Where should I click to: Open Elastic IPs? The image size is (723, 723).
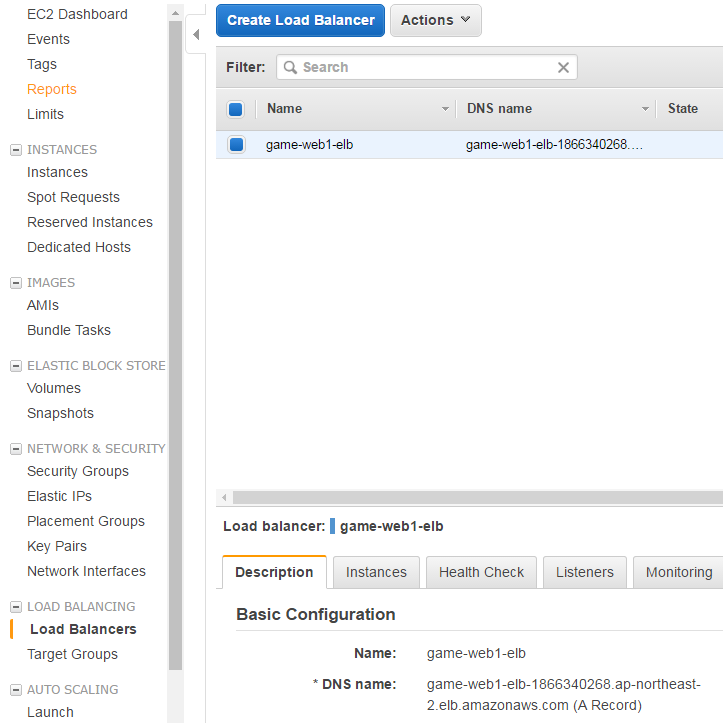(59, 496)
